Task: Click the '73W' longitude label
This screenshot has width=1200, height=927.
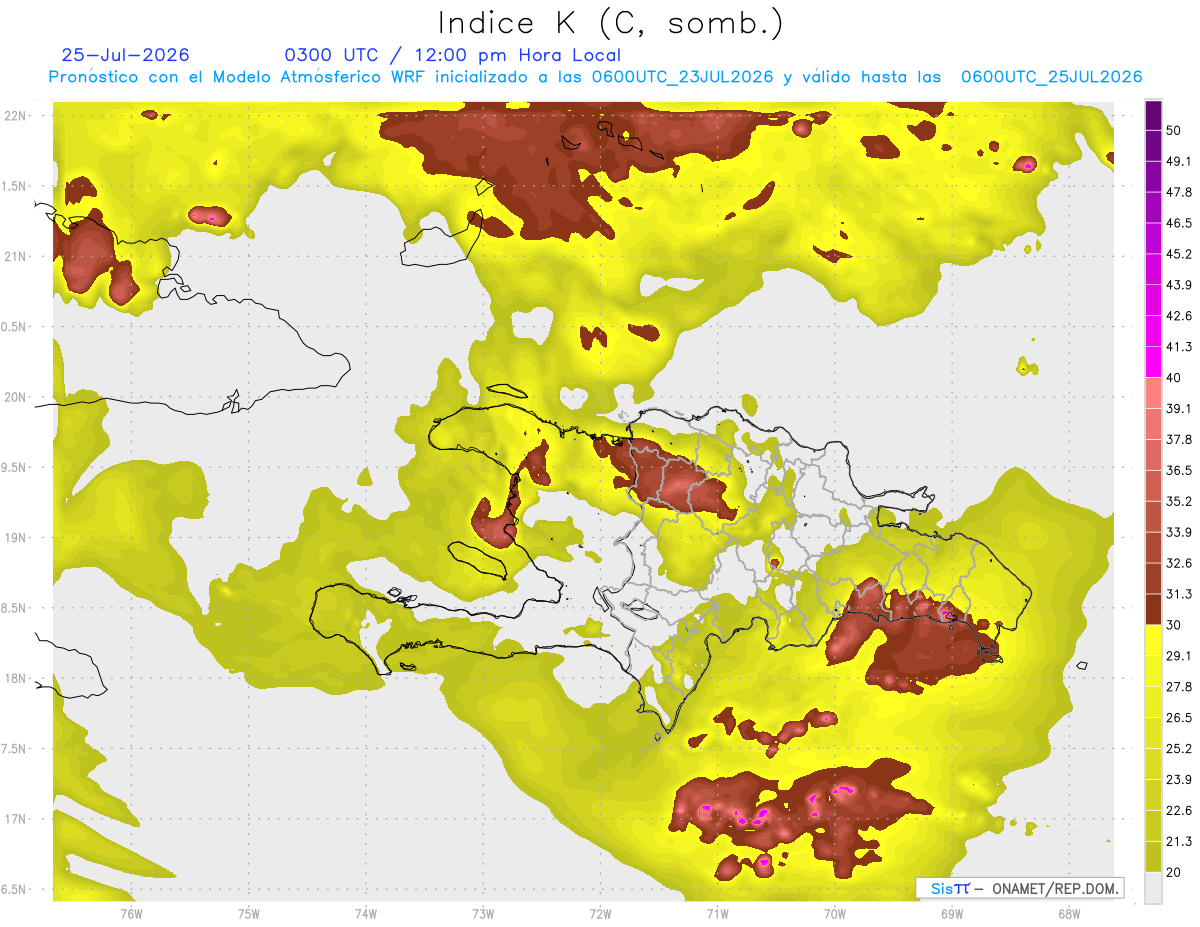Action: click(x=483, y=913)
